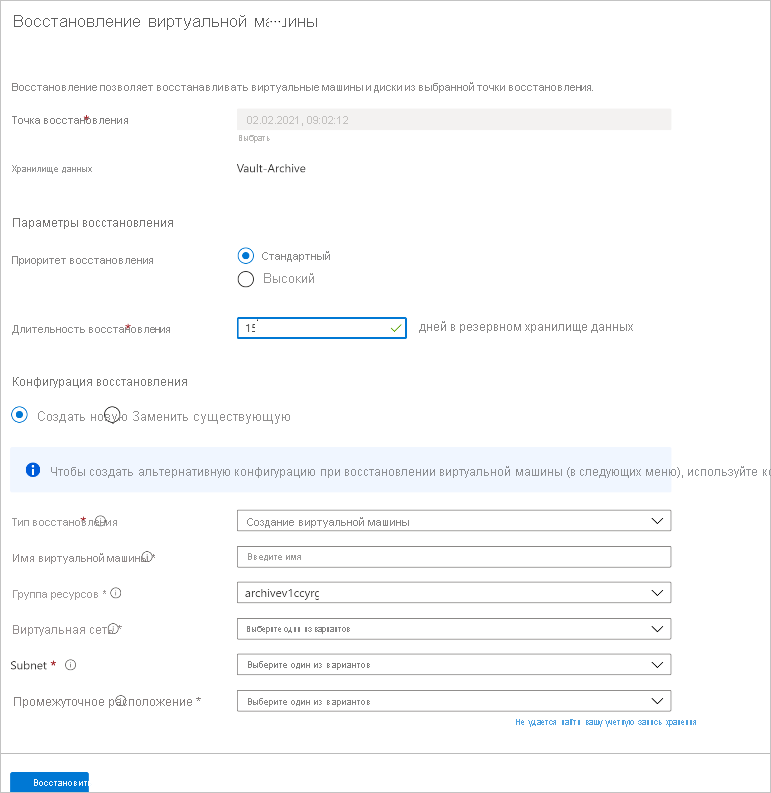Image resolution: width=771 pixels, height=793 pixels.
Task: Click info icon near Промежуточное расположение
Action: (121, 700)
